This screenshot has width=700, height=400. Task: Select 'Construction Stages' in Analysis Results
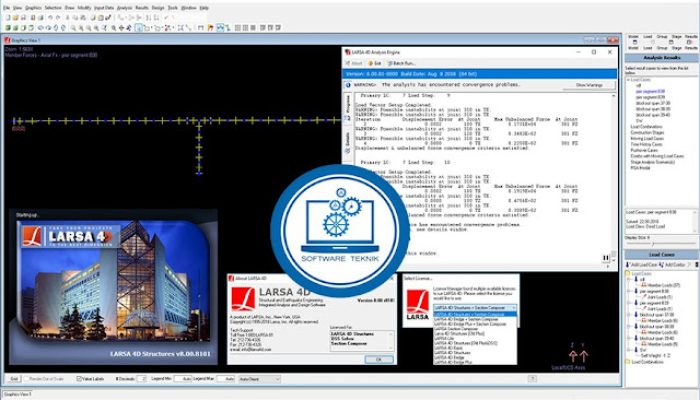coord(647,133)
